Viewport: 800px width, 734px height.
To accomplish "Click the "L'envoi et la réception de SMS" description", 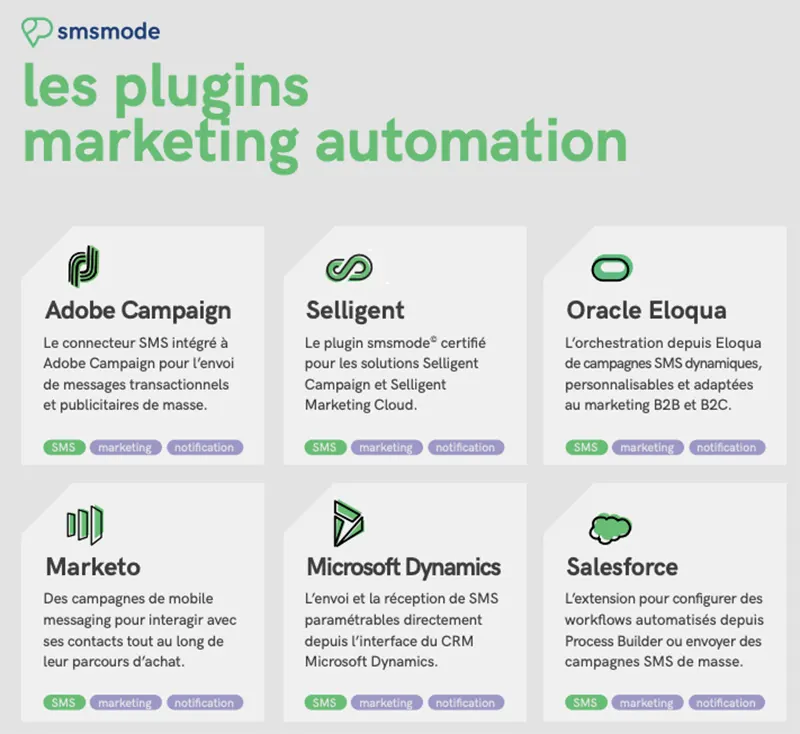I will click(402, 630).
